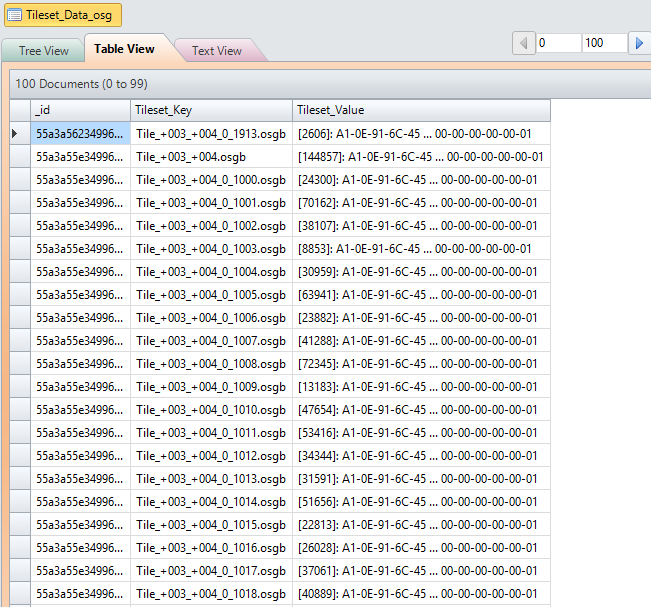
Task: Click the value cell starting with [8853]
Action: [x=422, y=249]
